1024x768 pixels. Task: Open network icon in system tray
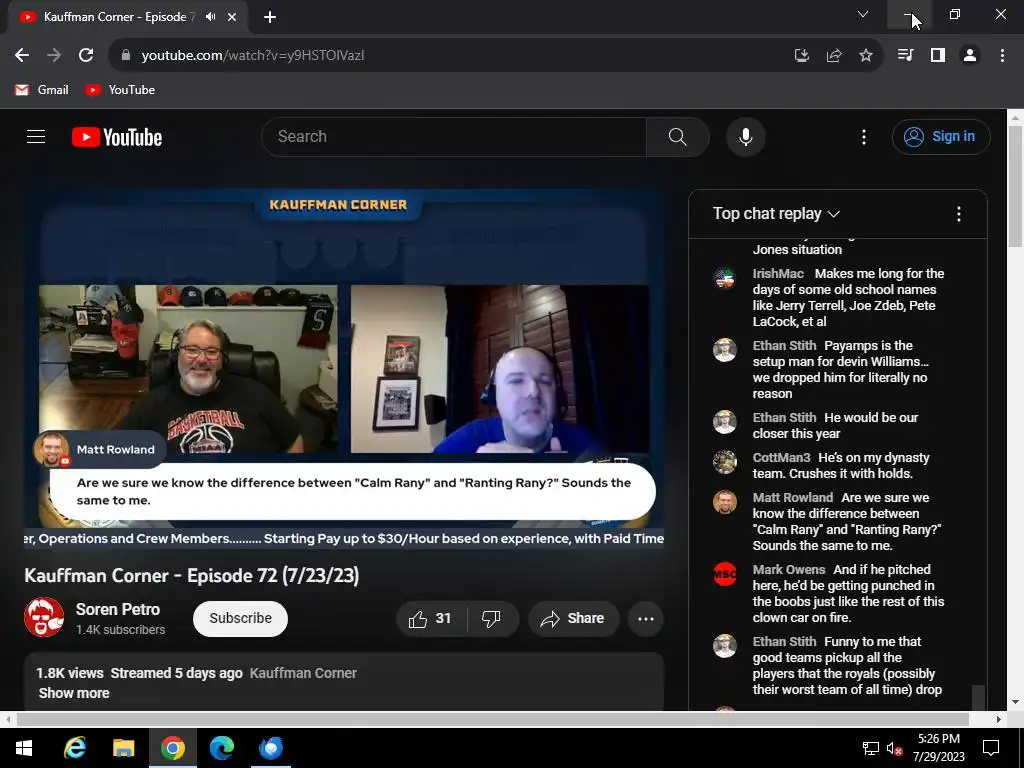(x=871, y=748)
